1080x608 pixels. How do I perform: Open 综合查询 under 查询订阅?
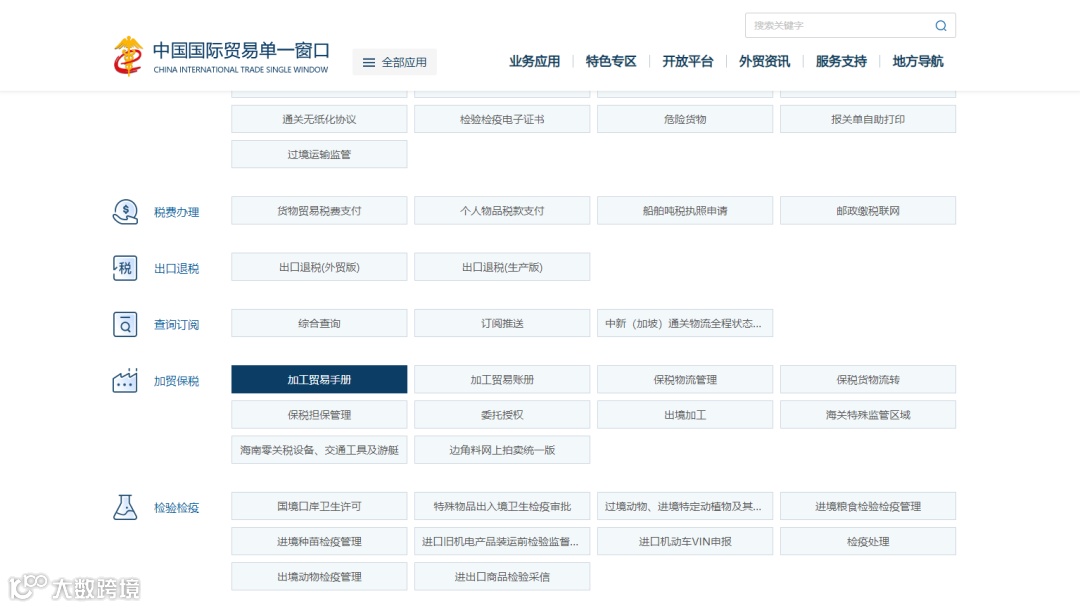[318, 322]
